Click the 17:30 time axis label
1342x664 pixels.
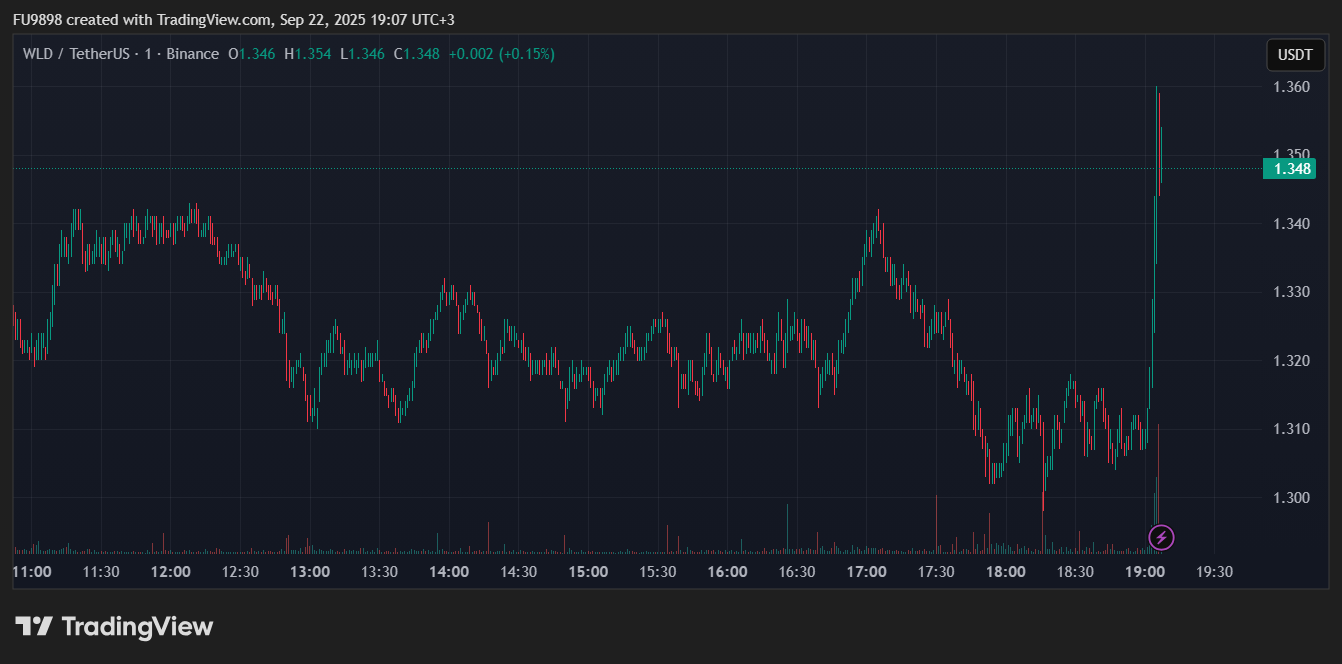point(936,572)
